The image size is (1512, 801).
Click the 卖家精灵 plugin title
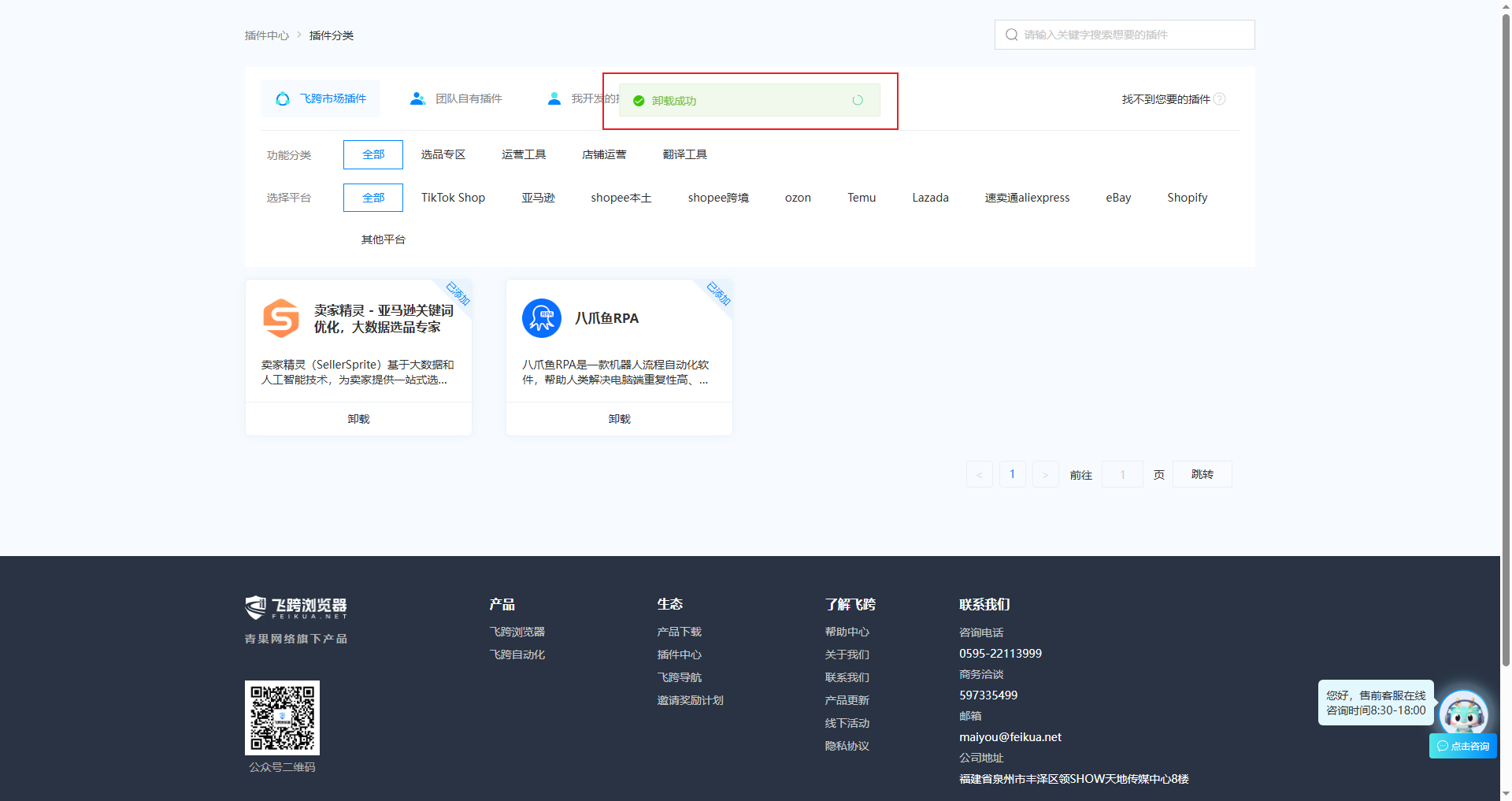(x=384, y=318)
